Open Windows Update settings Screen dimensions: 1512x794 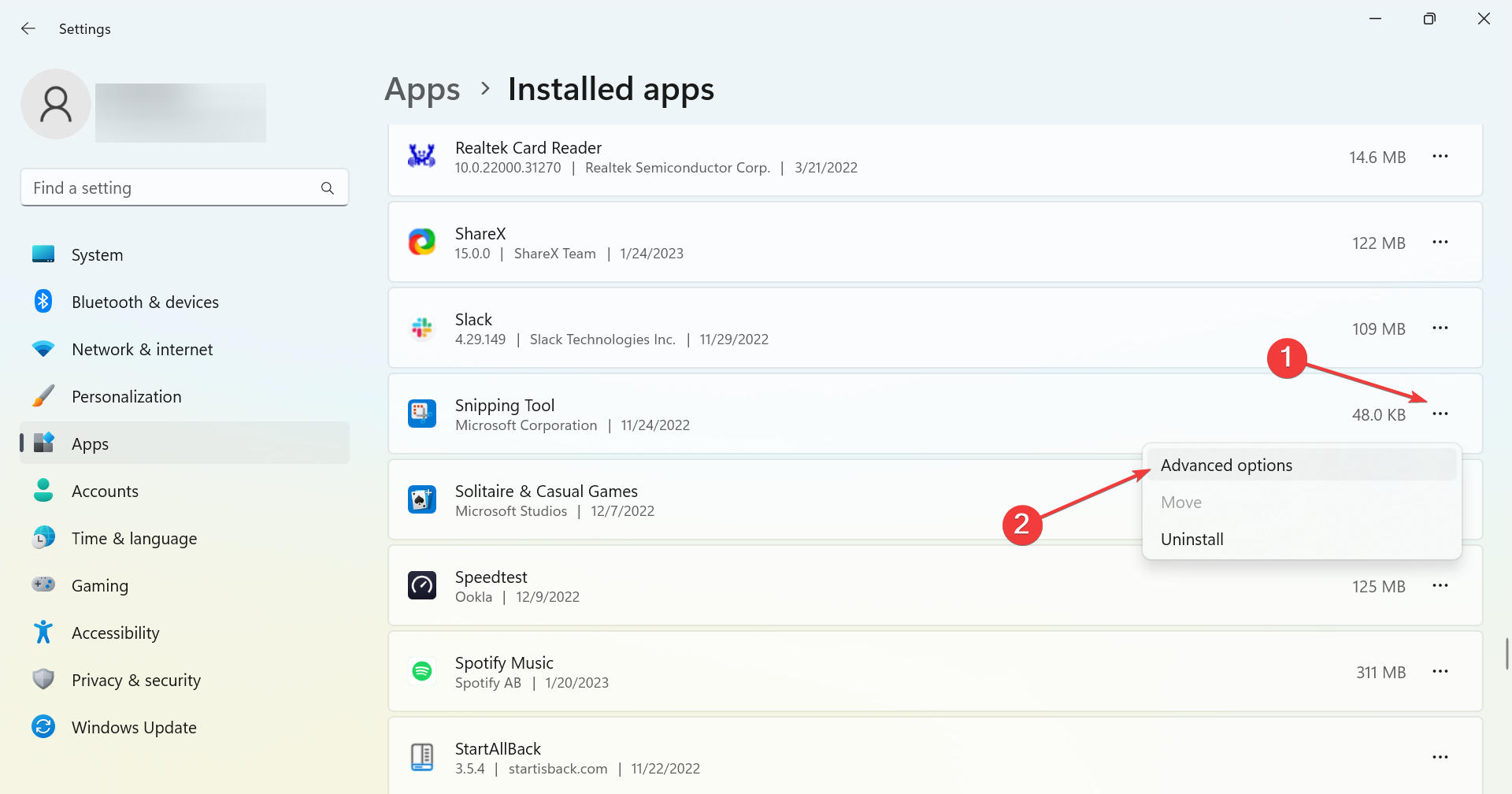coord(184,727)
